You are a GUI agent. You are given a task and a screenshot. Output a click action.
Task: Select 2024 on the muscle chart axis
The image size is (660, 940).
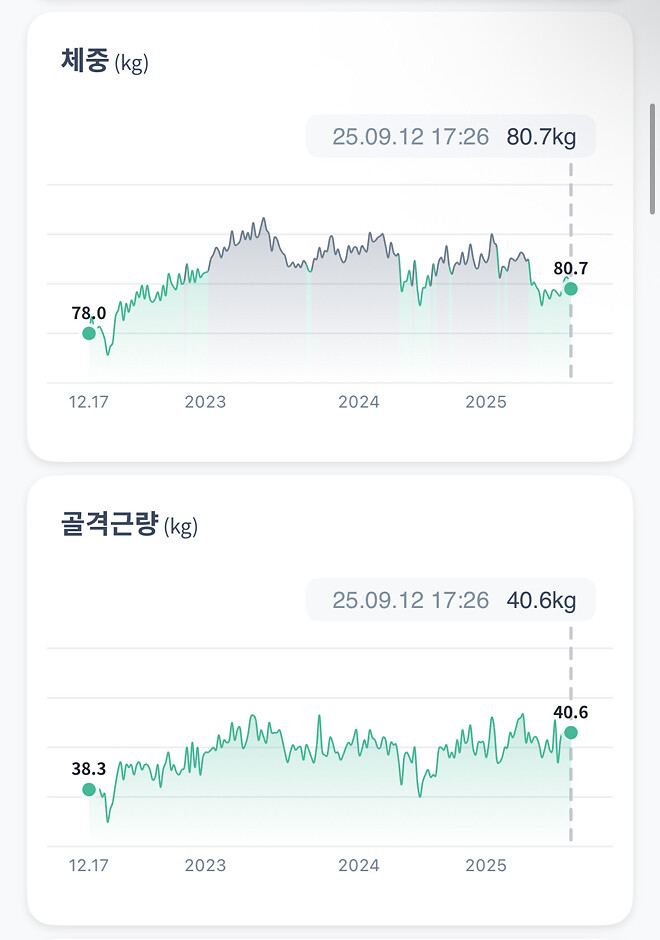point(359,866)
